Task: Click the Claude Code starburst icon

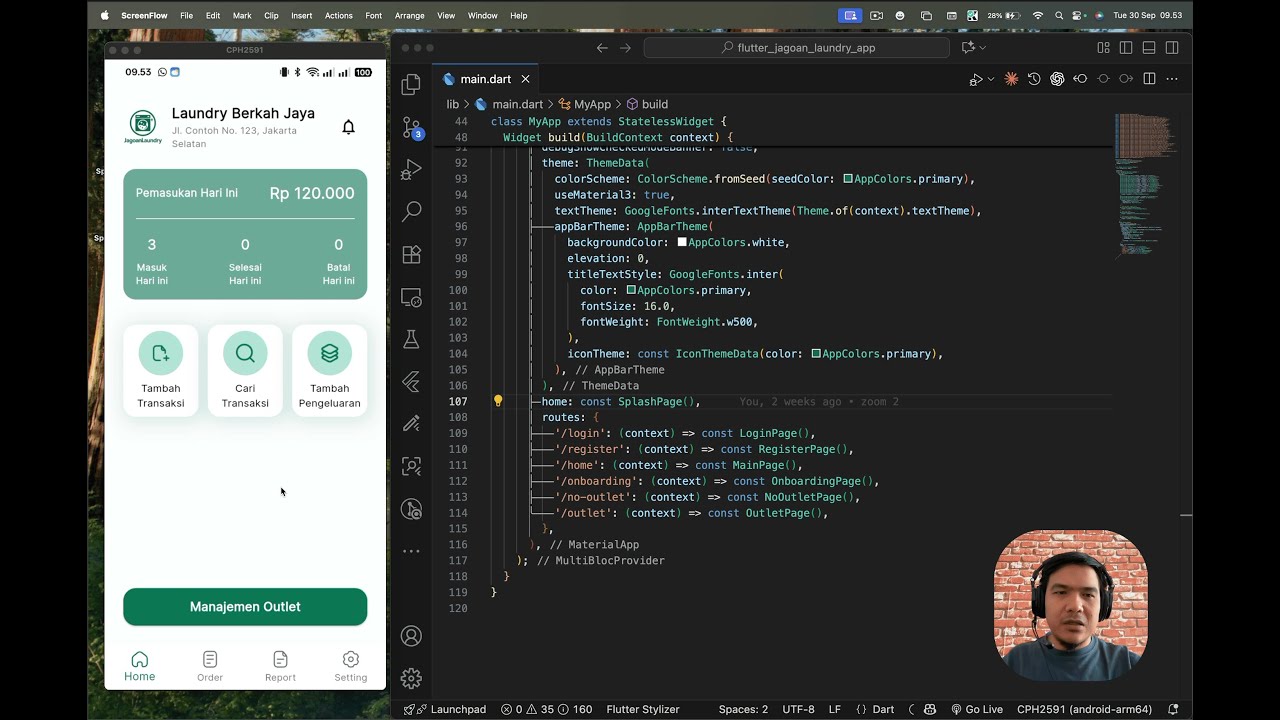Action: point(1011,79)
